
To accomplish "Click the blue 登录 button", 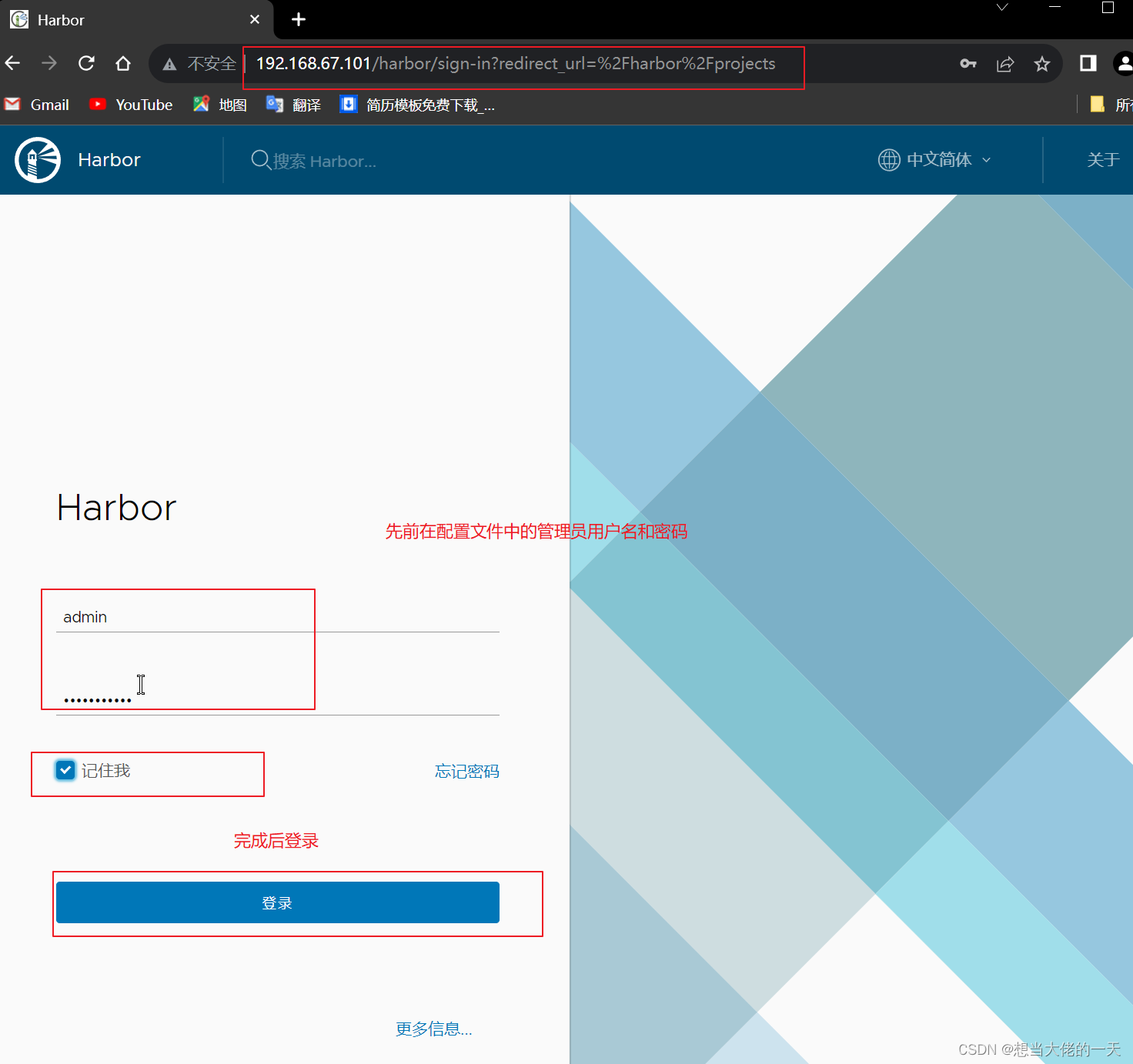I will (278, 902).
